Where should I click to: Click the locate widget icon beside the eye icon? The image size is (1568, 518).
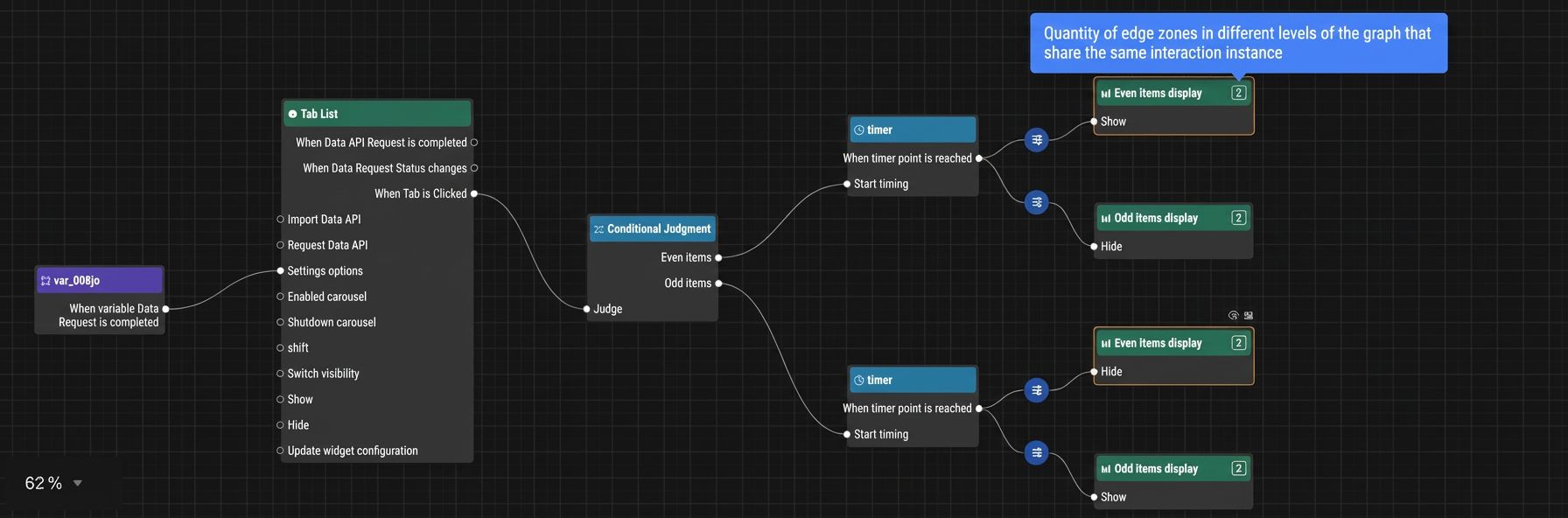pyautogui.click(x=1249, y=315)
